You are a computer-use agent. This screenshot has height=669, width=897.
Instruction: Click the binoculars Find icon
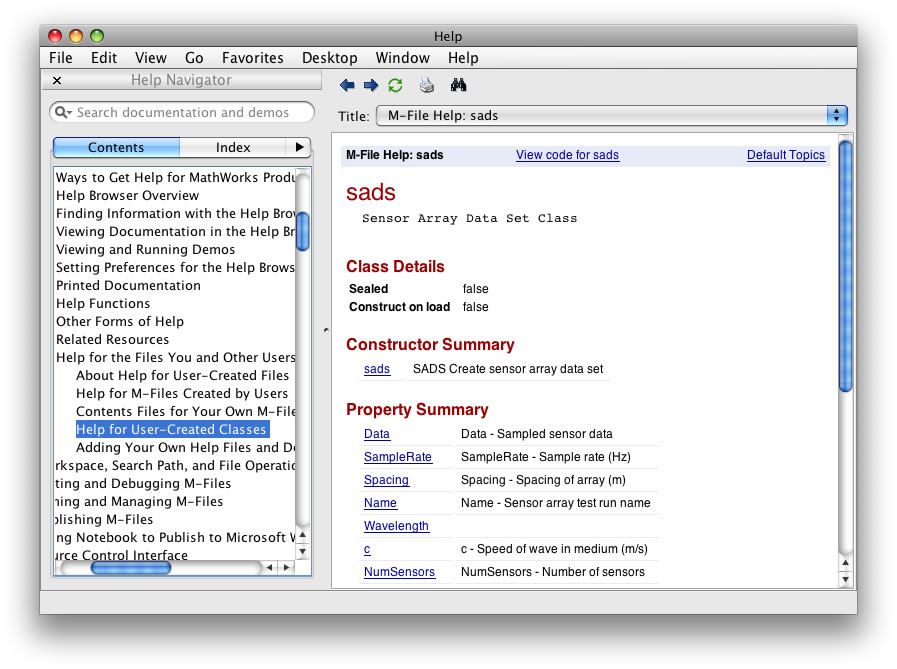click(458, 86)
